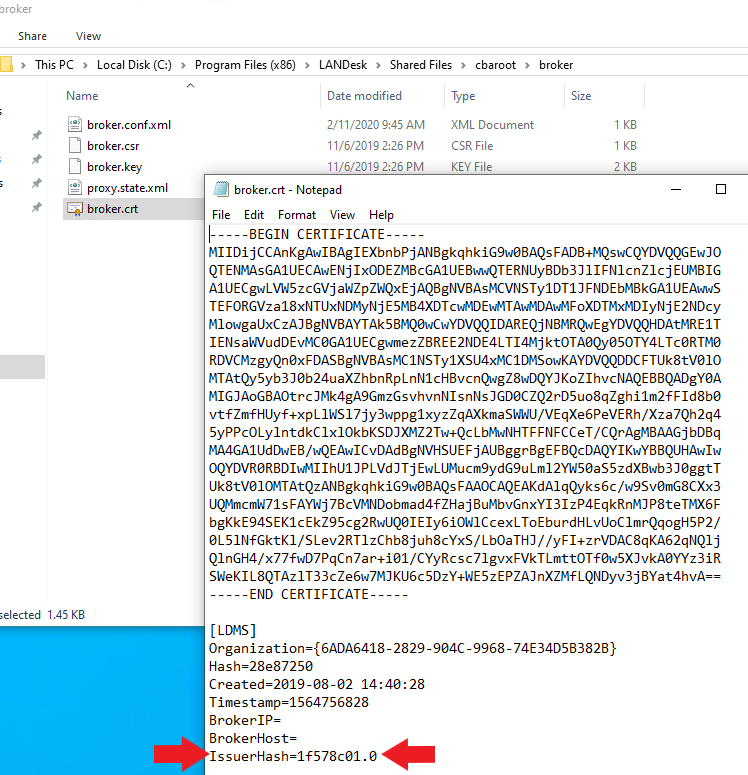The height and width of the screenshot is (775, 748).
Task: Click the proxy.state.xml file icon
Action: [x=74, y=188]
